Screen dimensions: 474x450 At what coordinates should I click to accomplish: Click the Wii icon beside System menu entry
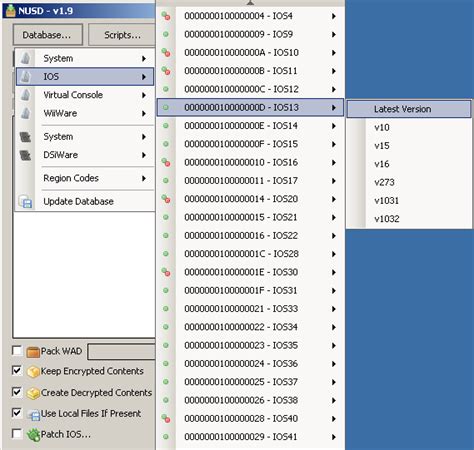click(x=26, y=58)
